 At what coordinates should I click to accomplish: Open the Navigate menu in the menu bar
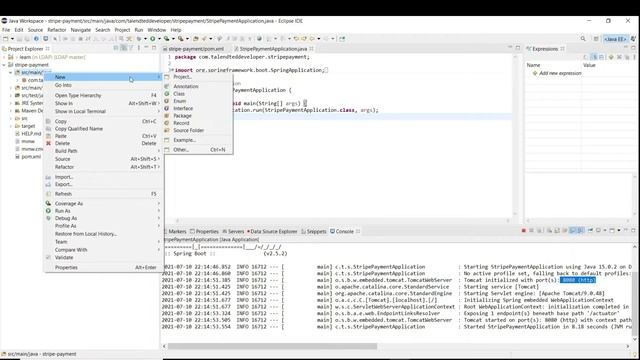click(x=81, y=30)
